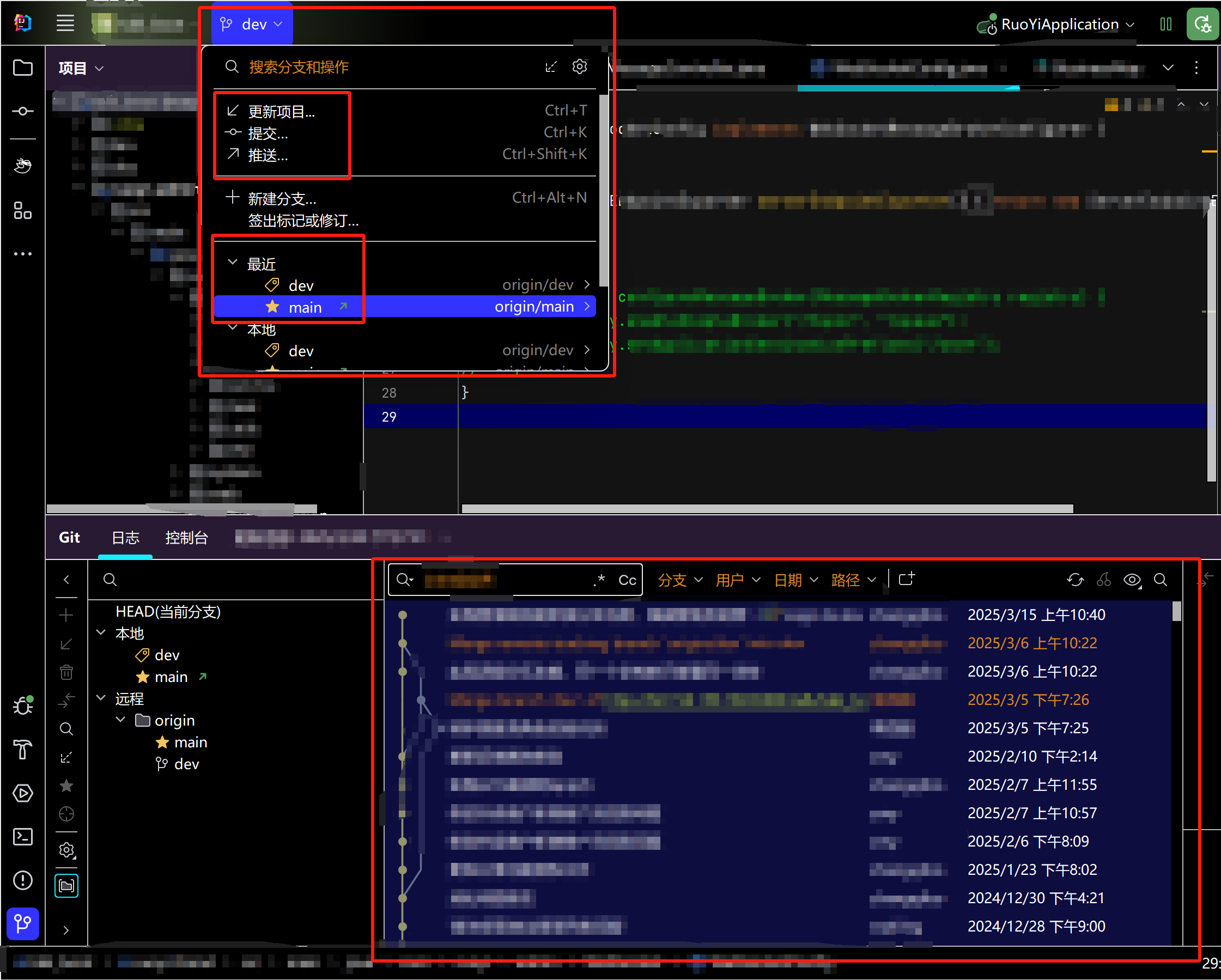The image size is (1221, 980).
Task: Open view options eye icon in log
Action: click(x=1132, y=580)
